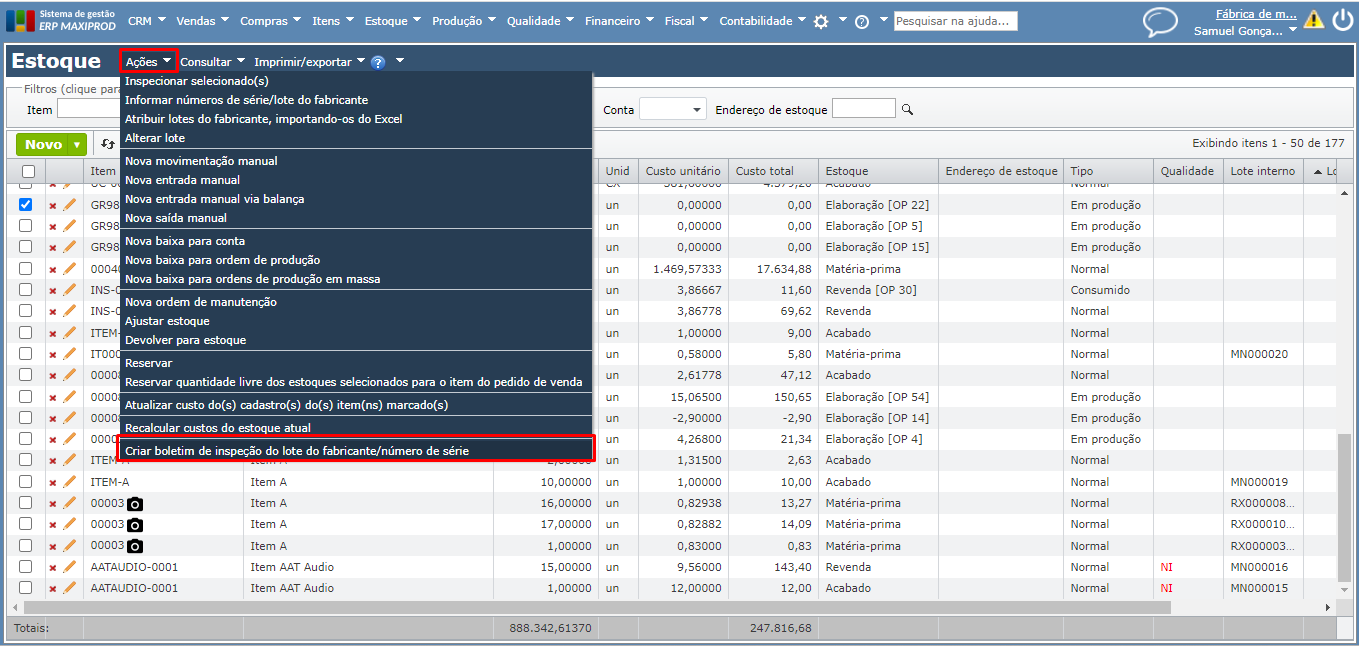Screen dimensions: 1359x646
Task: Click the green Novo button
Action: click(43, 145)
